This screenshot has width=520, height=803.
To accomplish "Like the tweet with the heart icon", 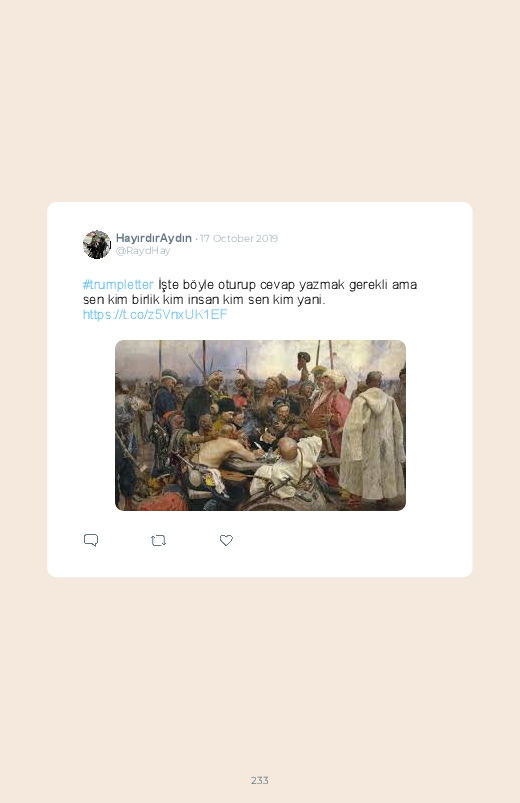I will point(226,540).
